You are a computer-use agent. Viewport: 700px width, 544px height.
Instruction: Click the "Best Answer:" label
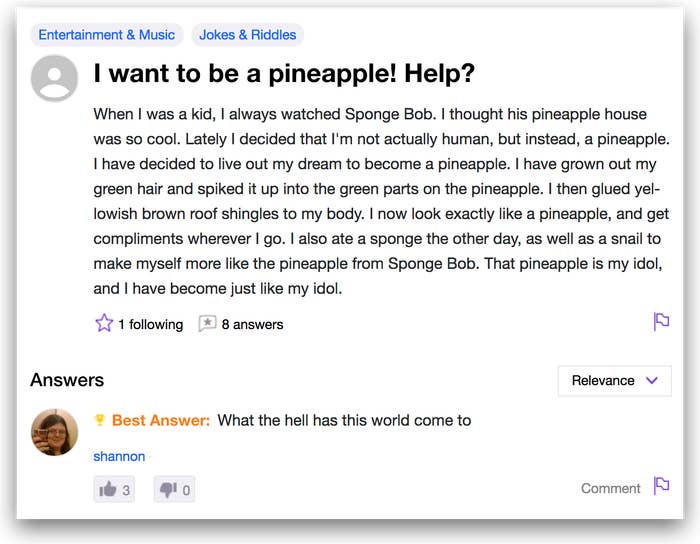(x=161, y=420)
